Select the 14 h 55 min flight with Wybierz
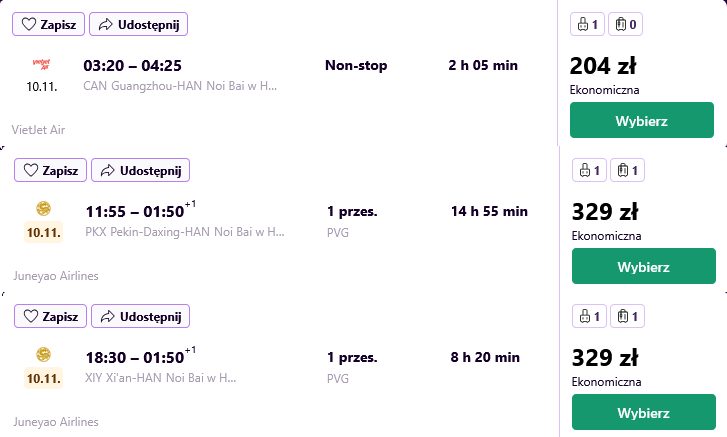The height and width of the screenshot is (437, 727). coord(644,266)
